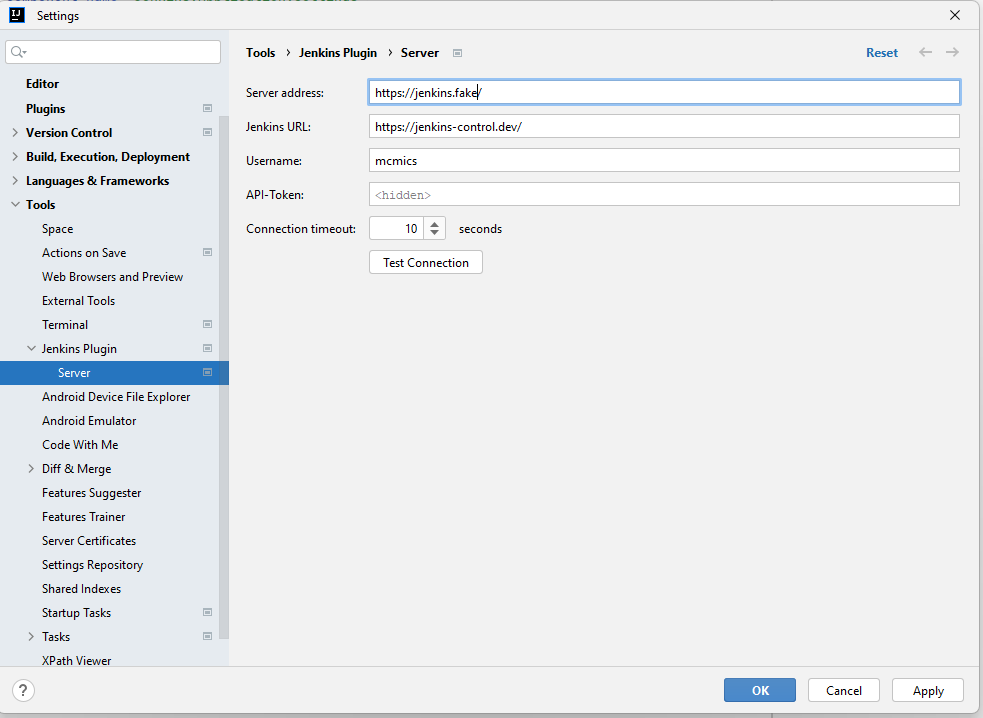
Task: Collapse the Jenkins Plugin node
Action: pyautogui.click(x=31, y=349)
